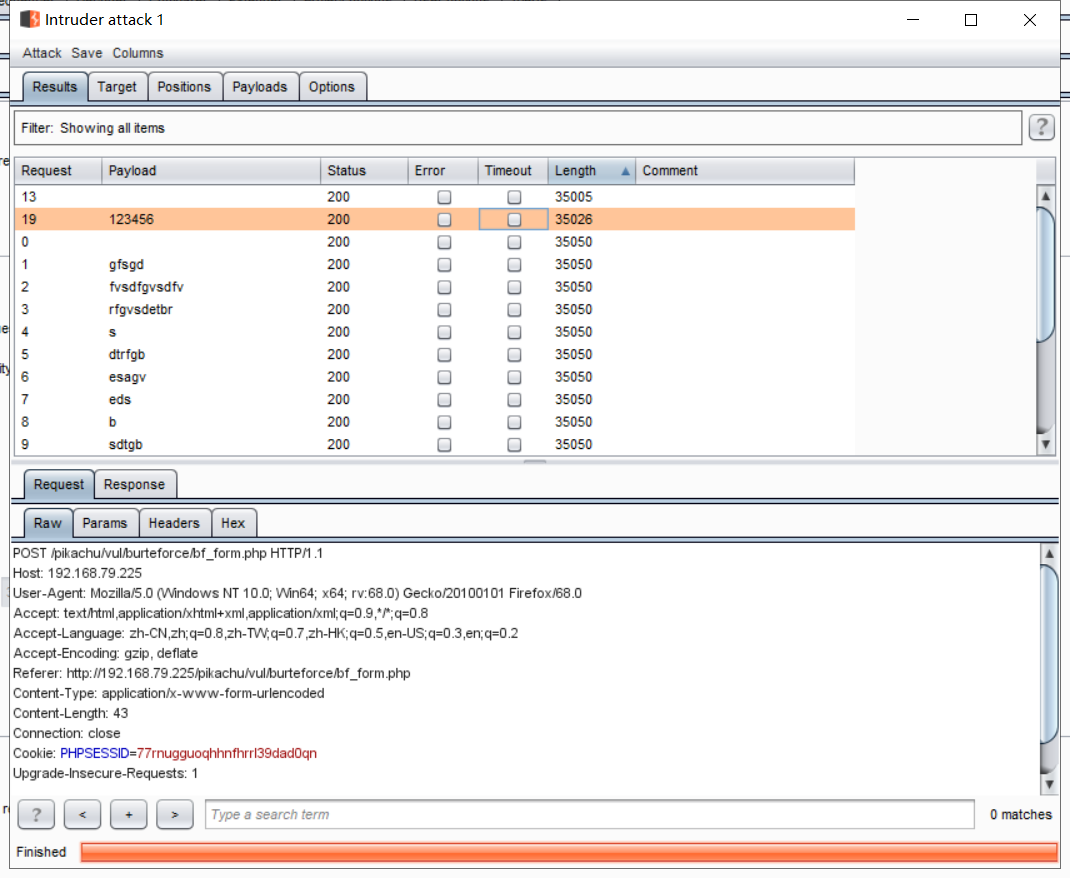Switch to the Target tab
1070x878 pixels.
pyautogui.click(x=117, y=87)
